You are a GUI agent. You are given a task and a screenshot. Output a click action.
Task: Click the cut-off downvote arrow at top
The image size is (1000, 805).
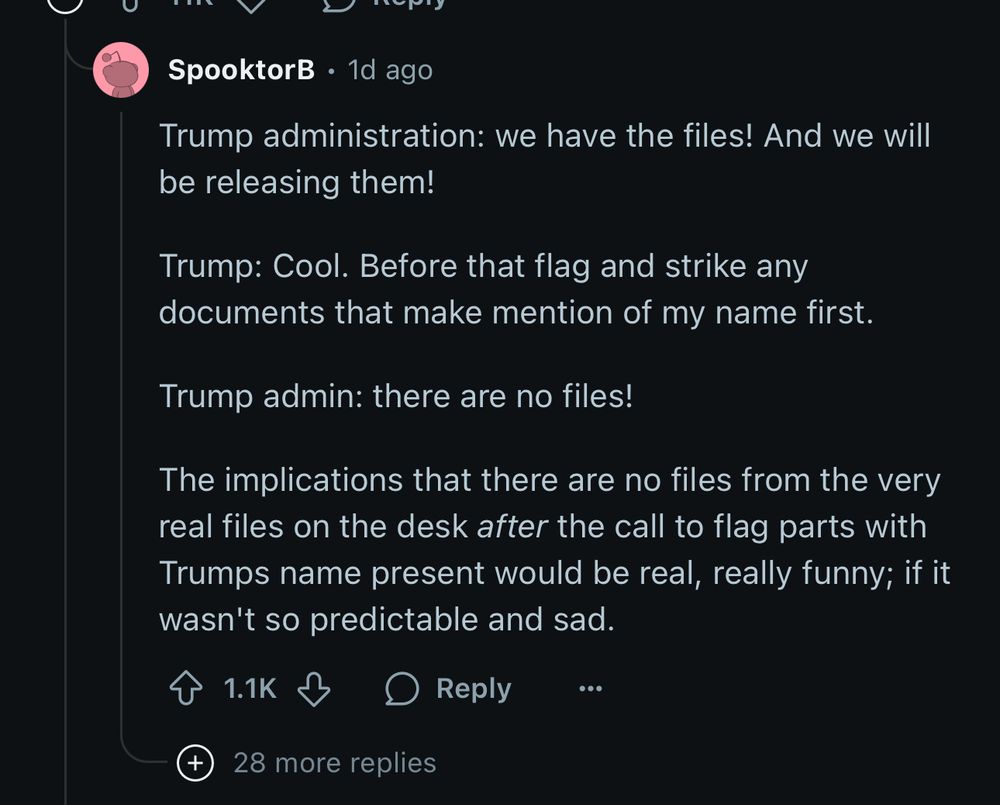pos(252,5)
